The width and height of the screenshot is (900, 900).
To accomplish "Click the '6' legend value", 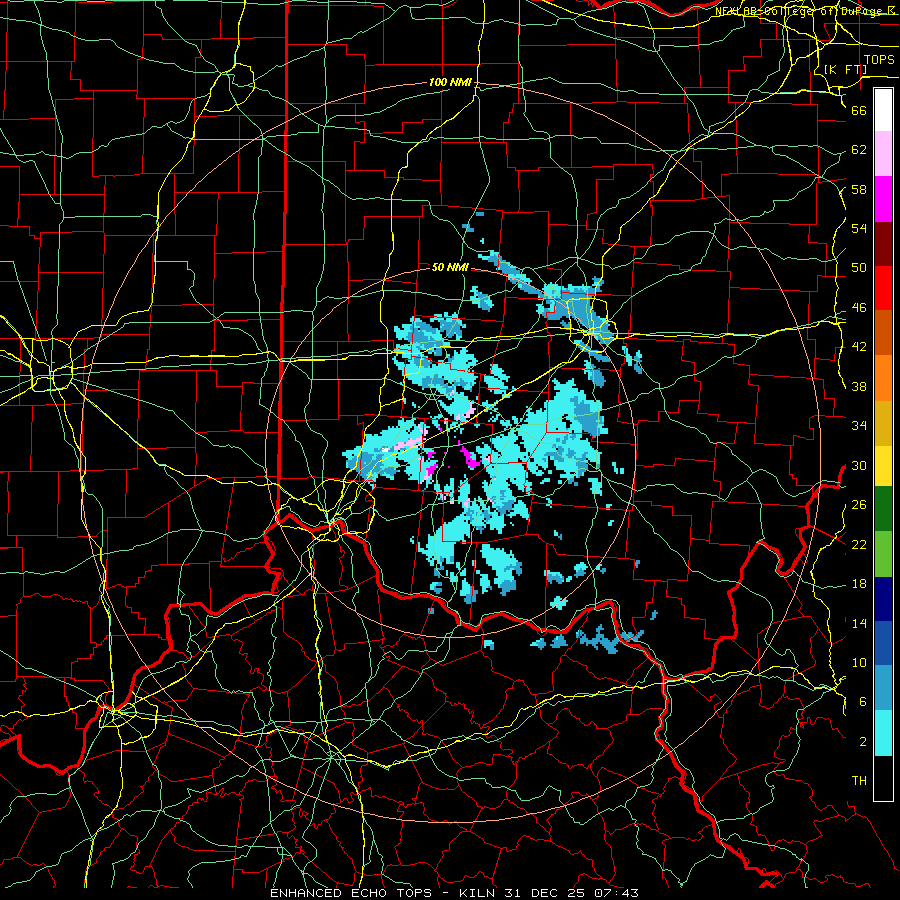I will [x=863, y=702].
